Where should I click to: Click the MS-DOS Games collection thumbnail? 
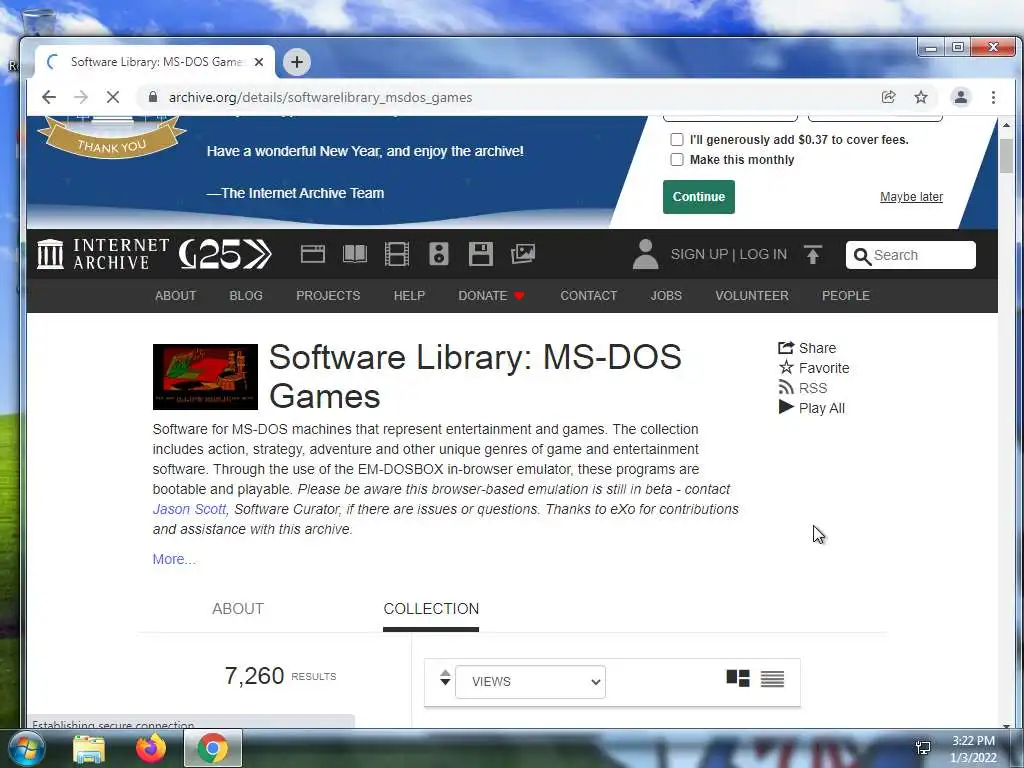pos(205,377)
